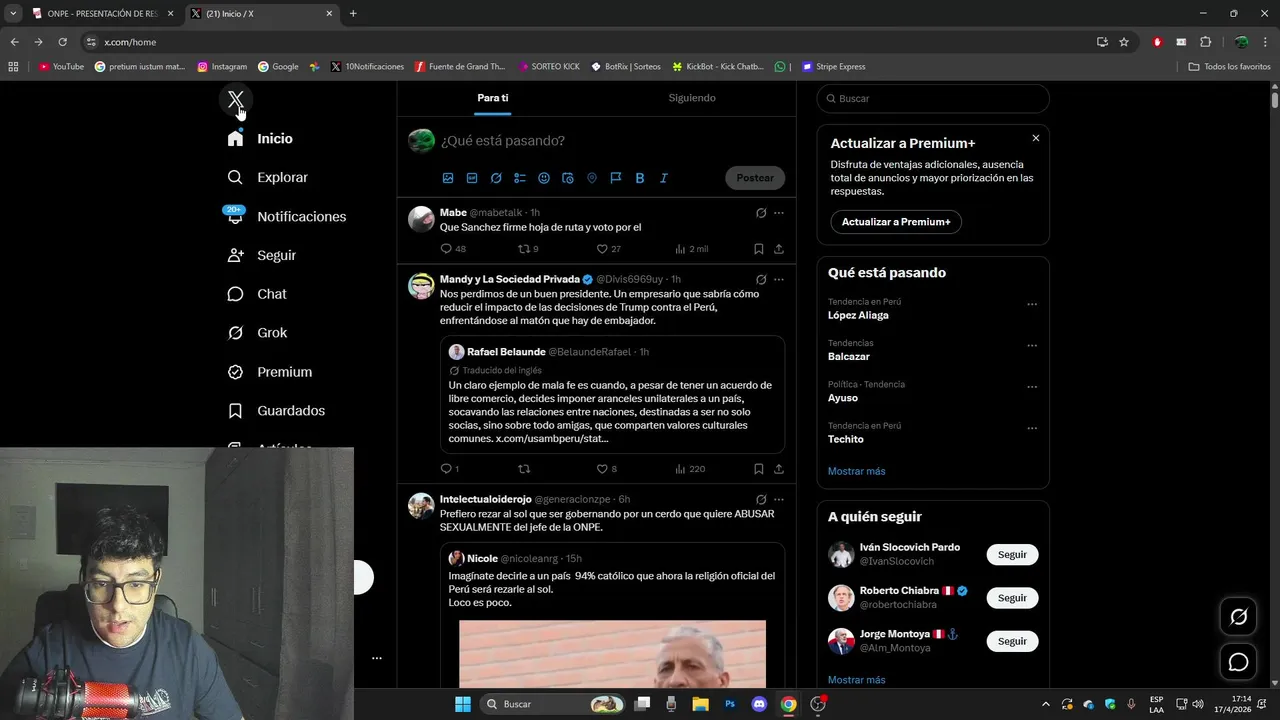The width and height of the screenshot is (1280, 720).
Task: Tag a location in the post
Action: coord(592,178)
